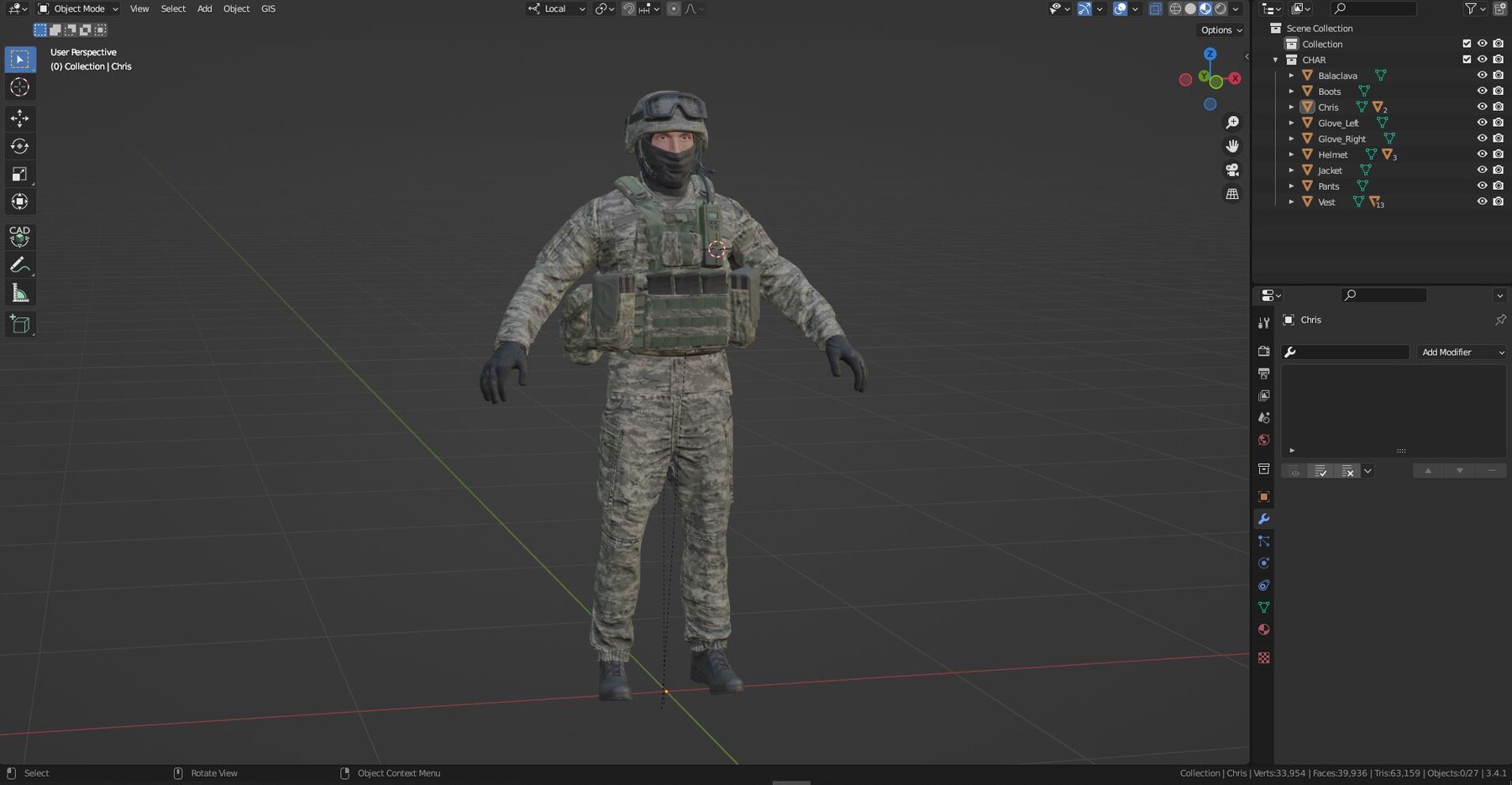
Task: Enable rendered viewport shading mode
Action: [1220, 8]
